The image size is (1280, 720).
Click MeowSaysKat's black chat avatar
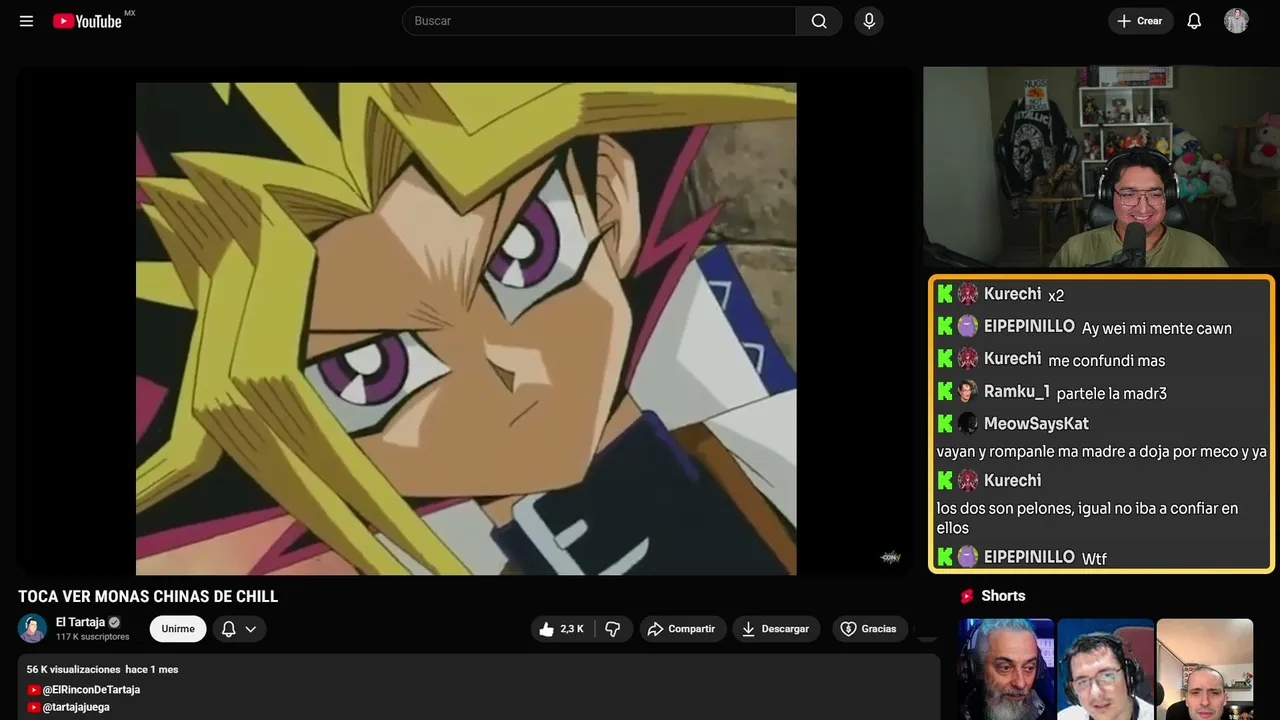click(967, 423)
